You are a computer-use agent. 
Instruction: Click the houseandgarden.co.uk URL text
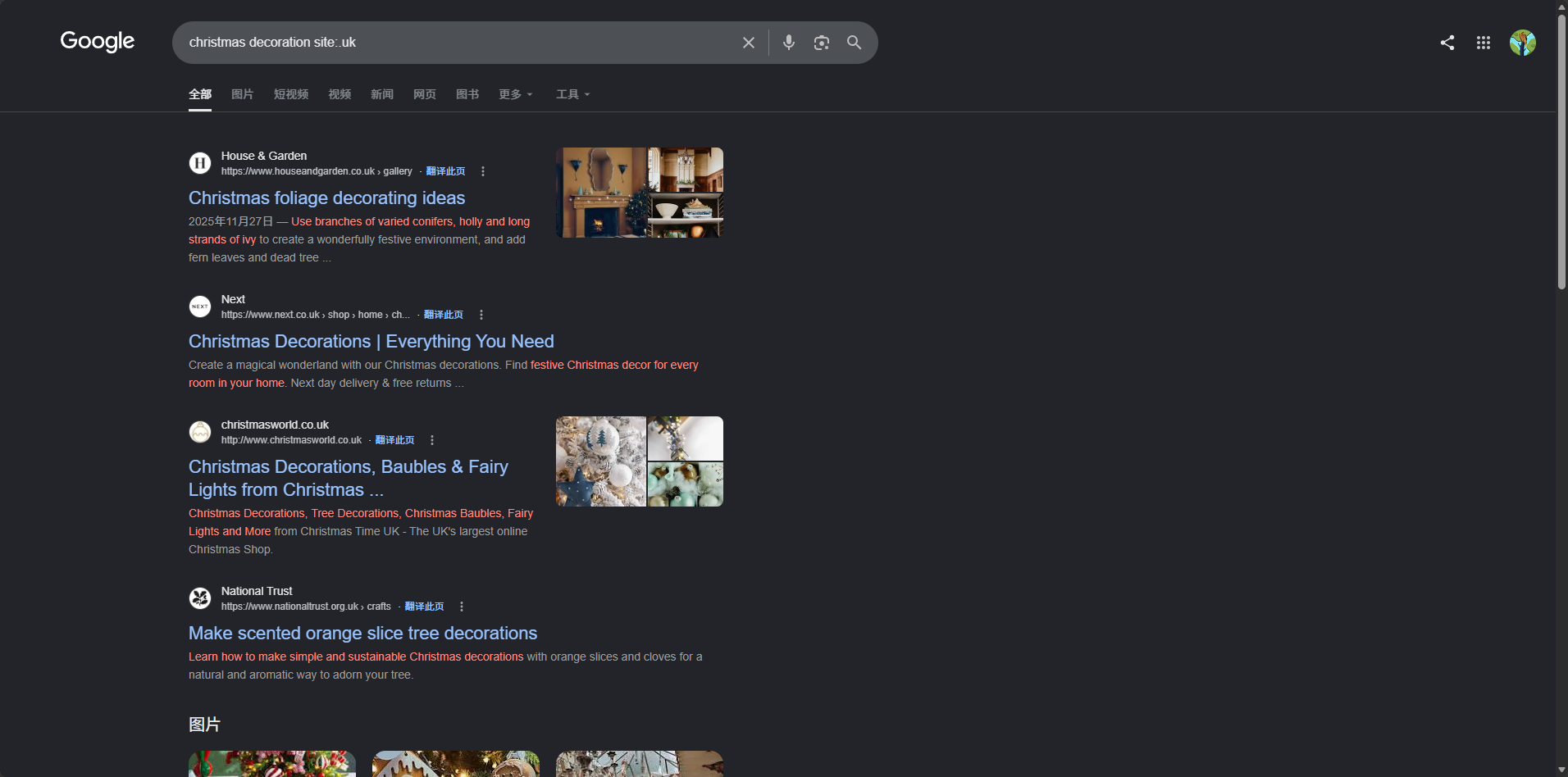pos(317,171)
